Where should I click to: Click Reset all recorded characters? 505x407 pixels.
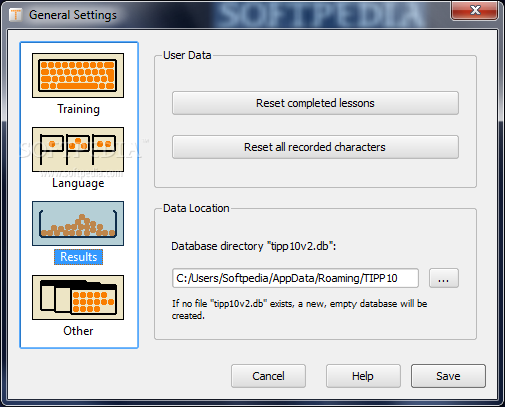point(315,147)
